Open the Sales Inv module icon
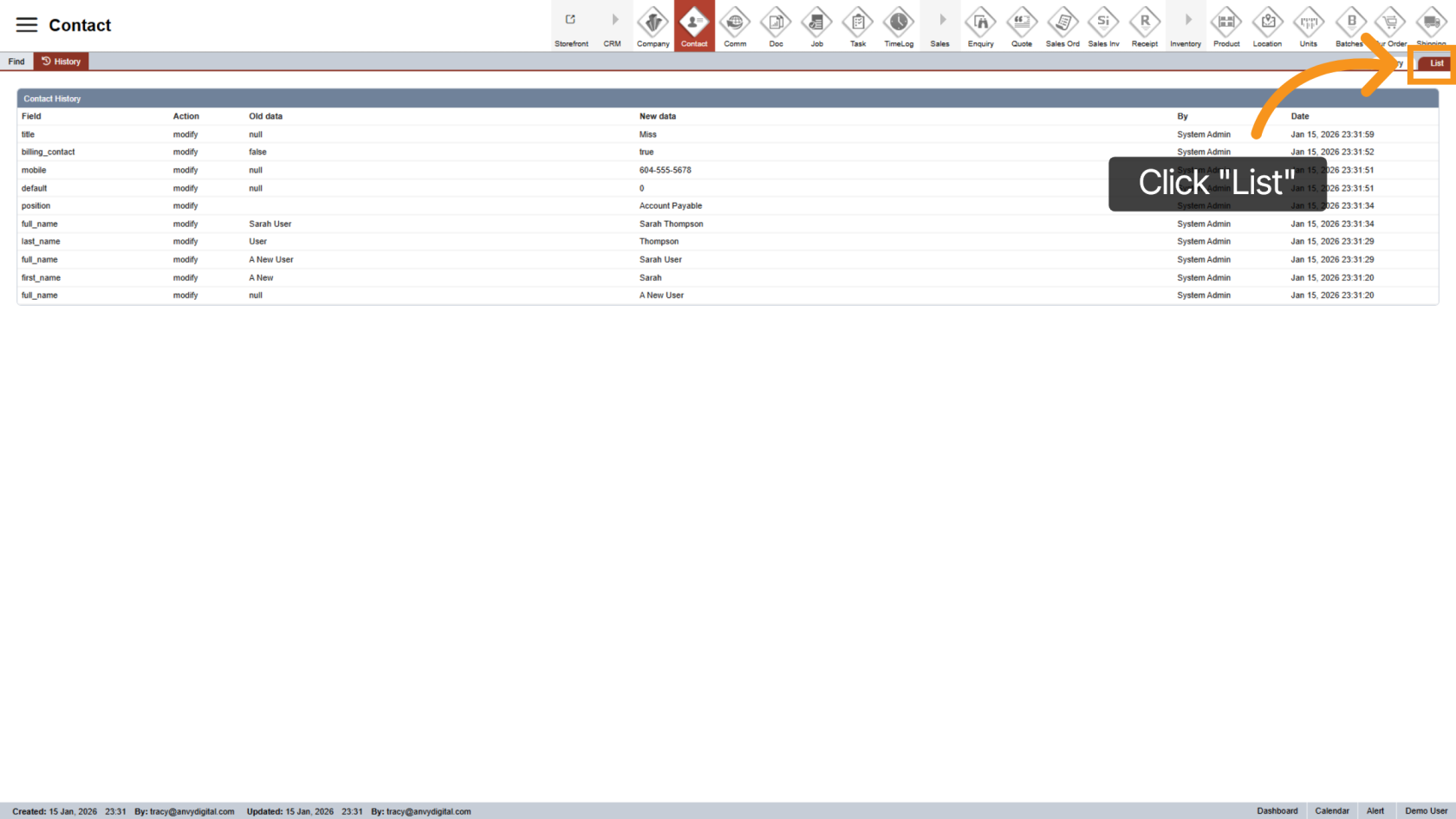The width and height of the screenshot is (1456, 819). 1103,23
